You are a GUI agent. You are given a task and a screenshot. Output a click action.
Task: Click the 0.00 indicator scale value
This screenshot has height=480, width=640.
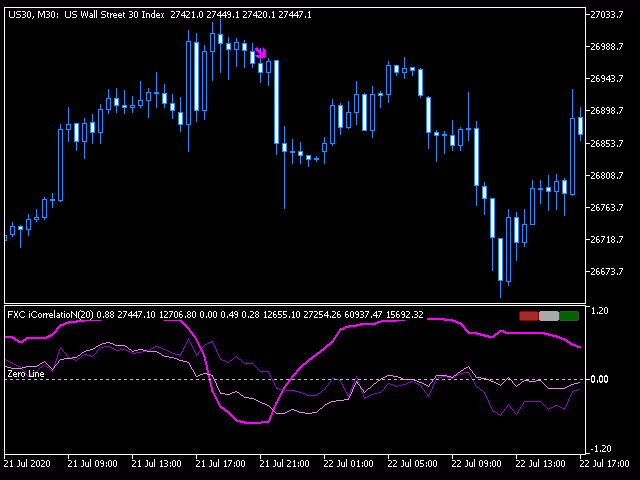pyautogui.click(x=600, y=379)
